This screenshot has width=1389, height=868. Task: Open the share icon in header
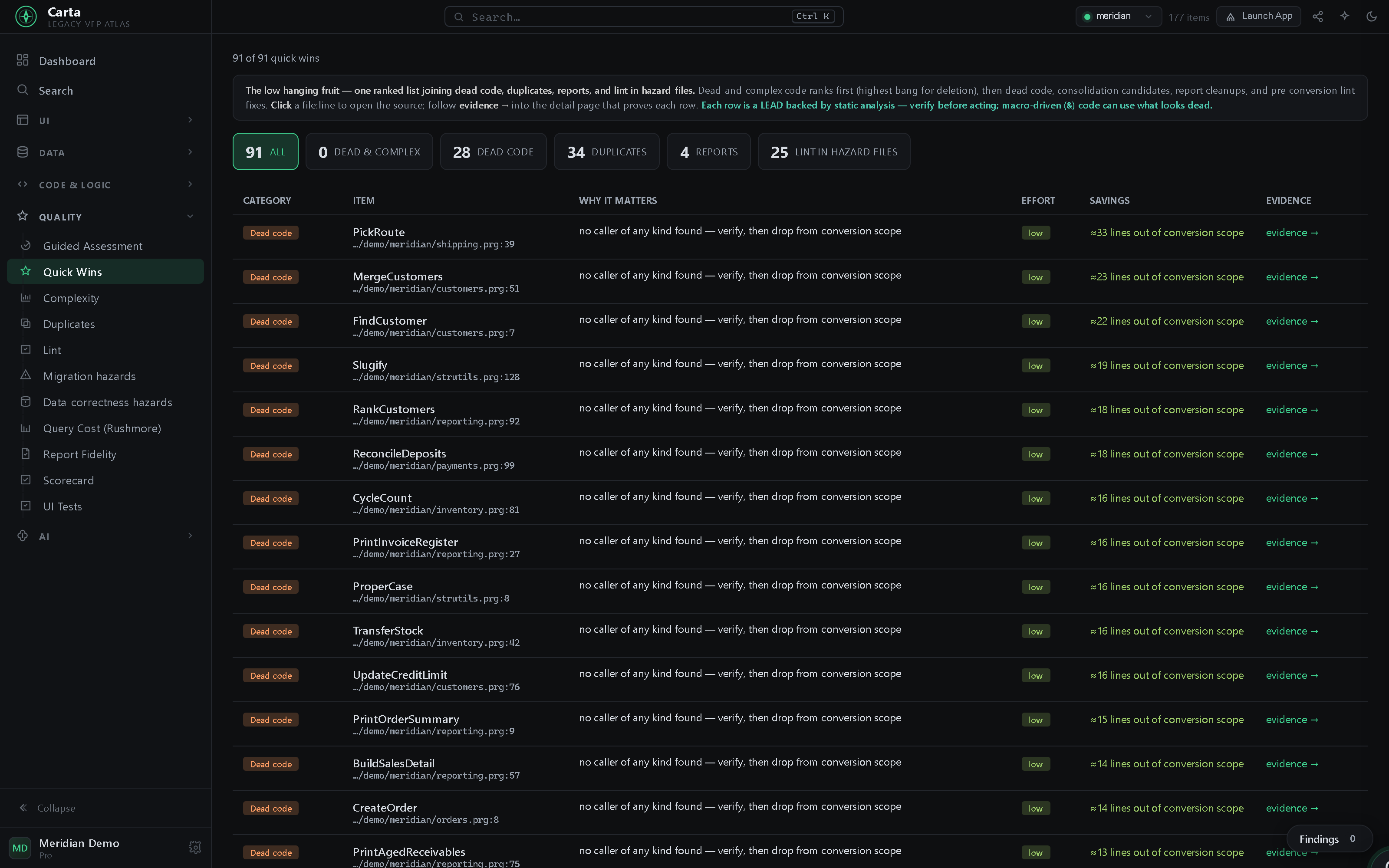coord(1318,16)
